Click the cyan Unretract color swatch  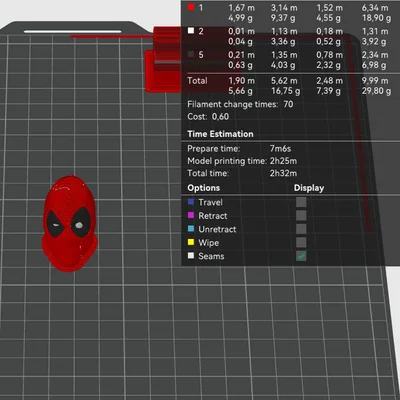click(x=191, y=229)
